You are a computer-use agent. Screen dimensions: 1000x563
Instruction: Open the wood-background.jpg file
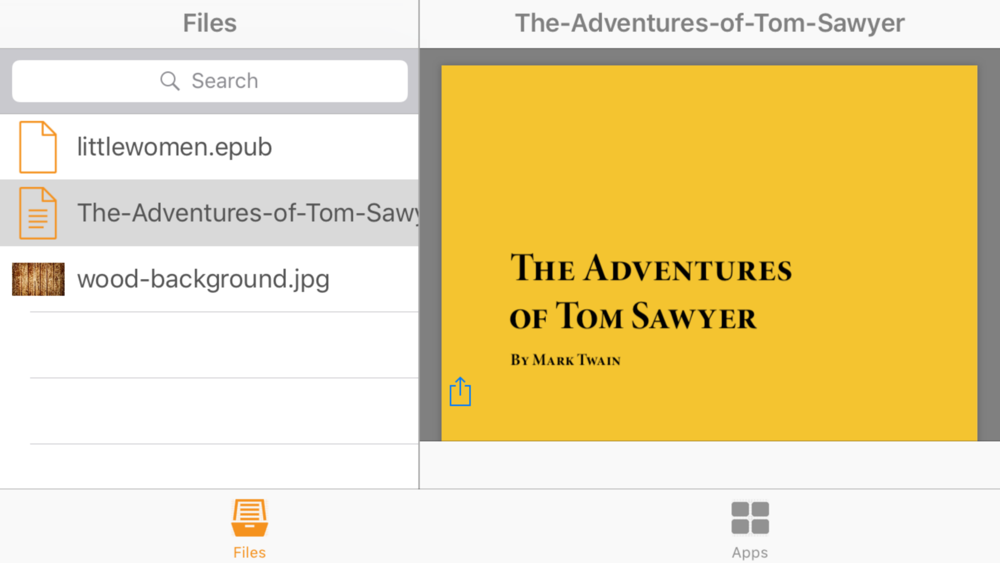point(203,279)
